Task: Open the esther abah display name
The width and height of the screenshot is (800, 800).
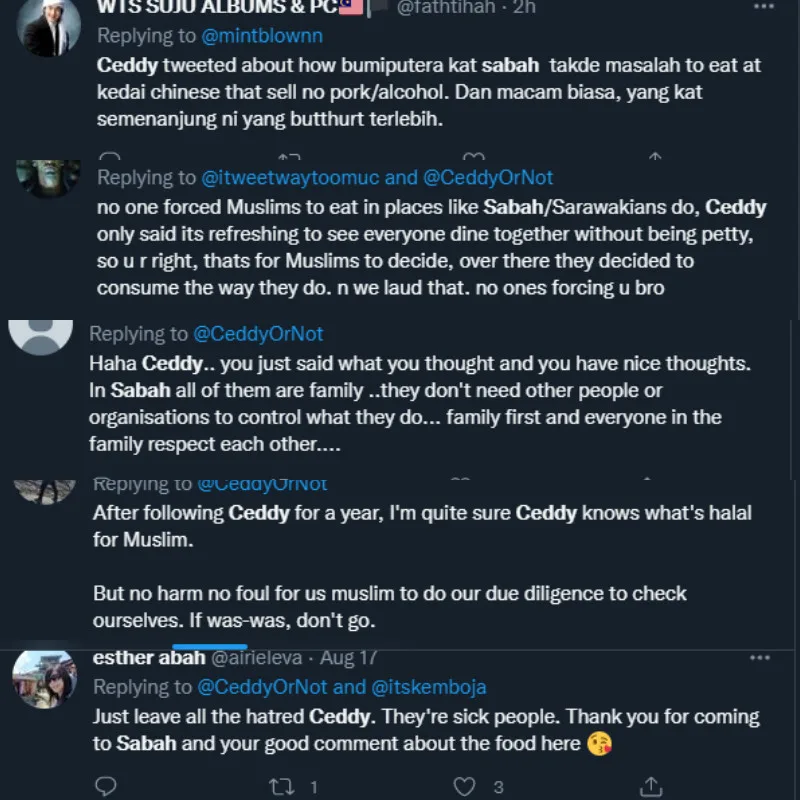Action: click(x=135, y=658)
